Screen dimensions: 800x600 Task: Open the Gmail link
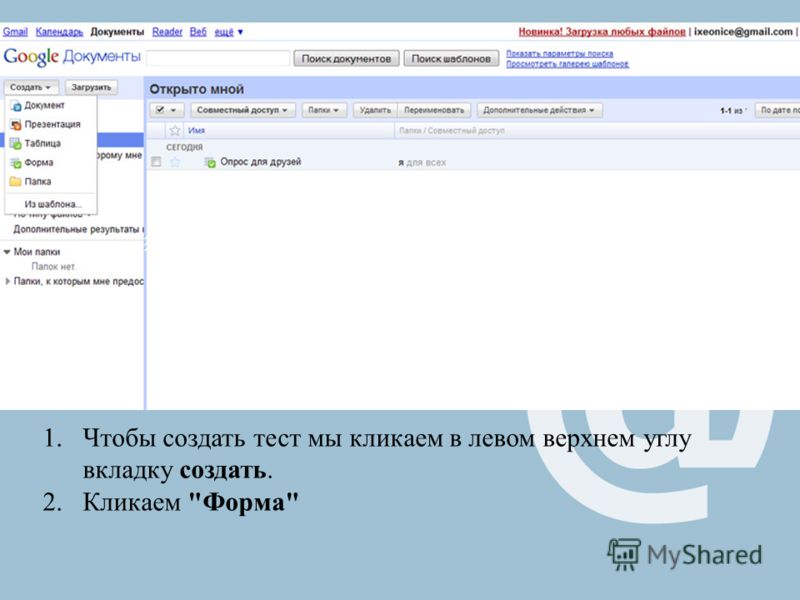pos(15,32)
